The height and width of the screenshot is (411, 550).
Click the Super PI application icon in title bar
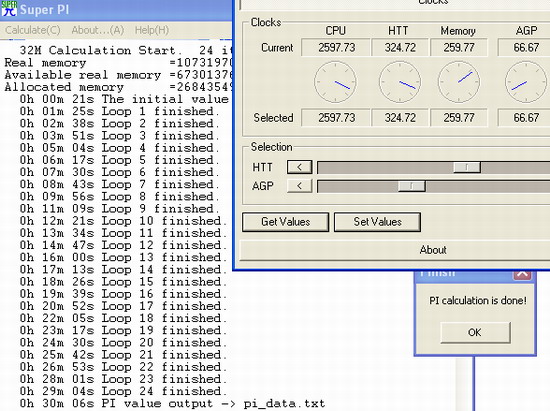pos(9,9)
